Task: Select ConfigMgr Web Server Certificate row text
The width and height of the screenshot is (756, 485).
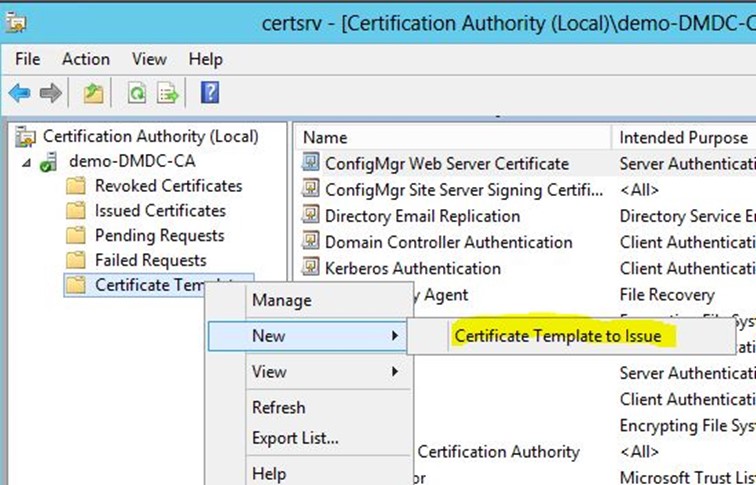Action: point(447,163)
